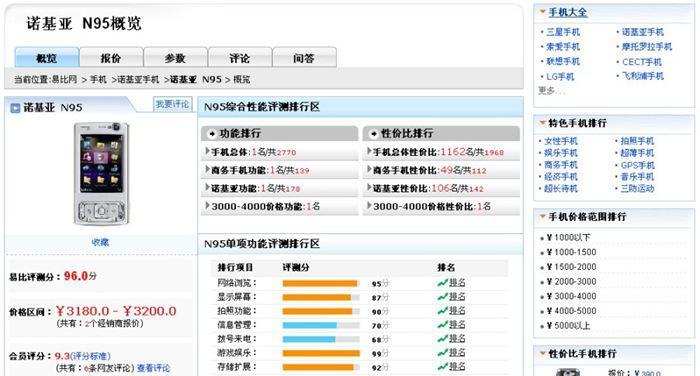Click the green trend icon in 存储扩展 row
The width and height of the screenshot is (700, 376).
(x=442, y=367)
